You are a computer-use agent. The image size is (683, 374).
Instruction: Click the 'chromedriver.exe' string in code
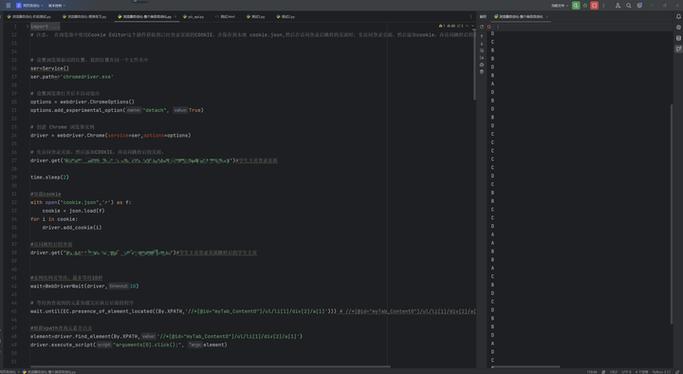88,77
